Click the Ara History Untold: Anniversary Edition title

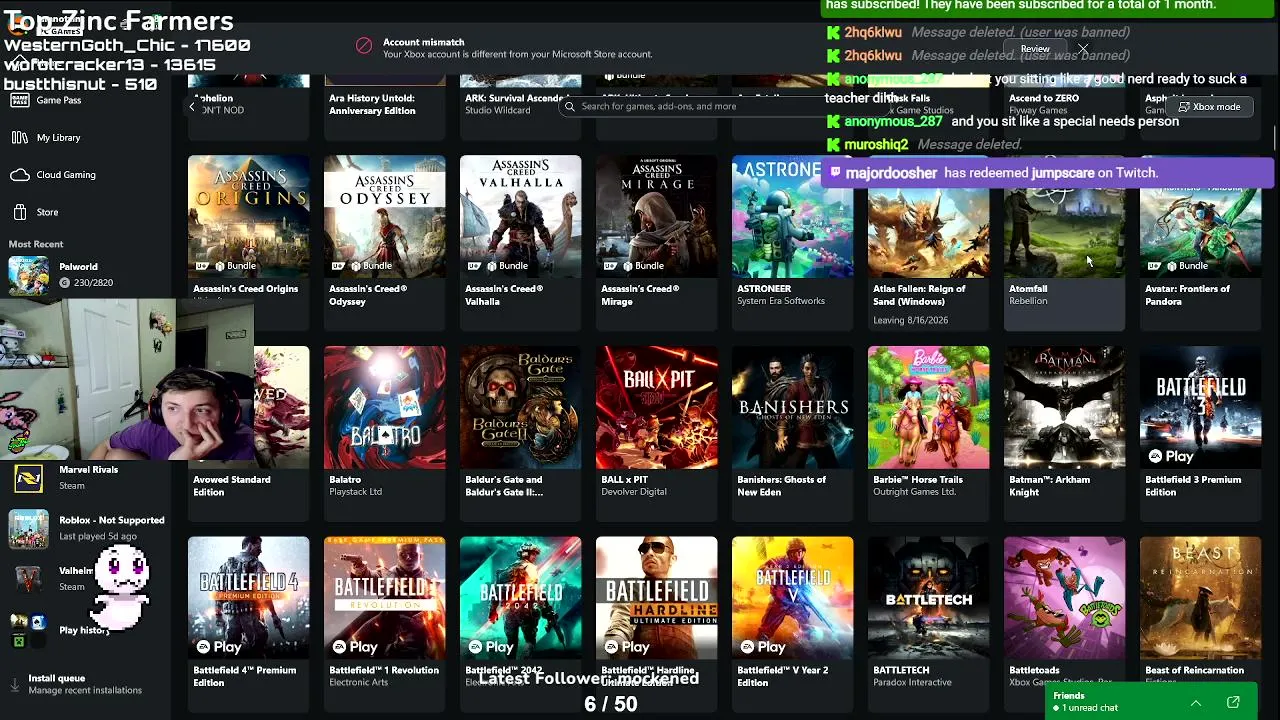point(372,104)
